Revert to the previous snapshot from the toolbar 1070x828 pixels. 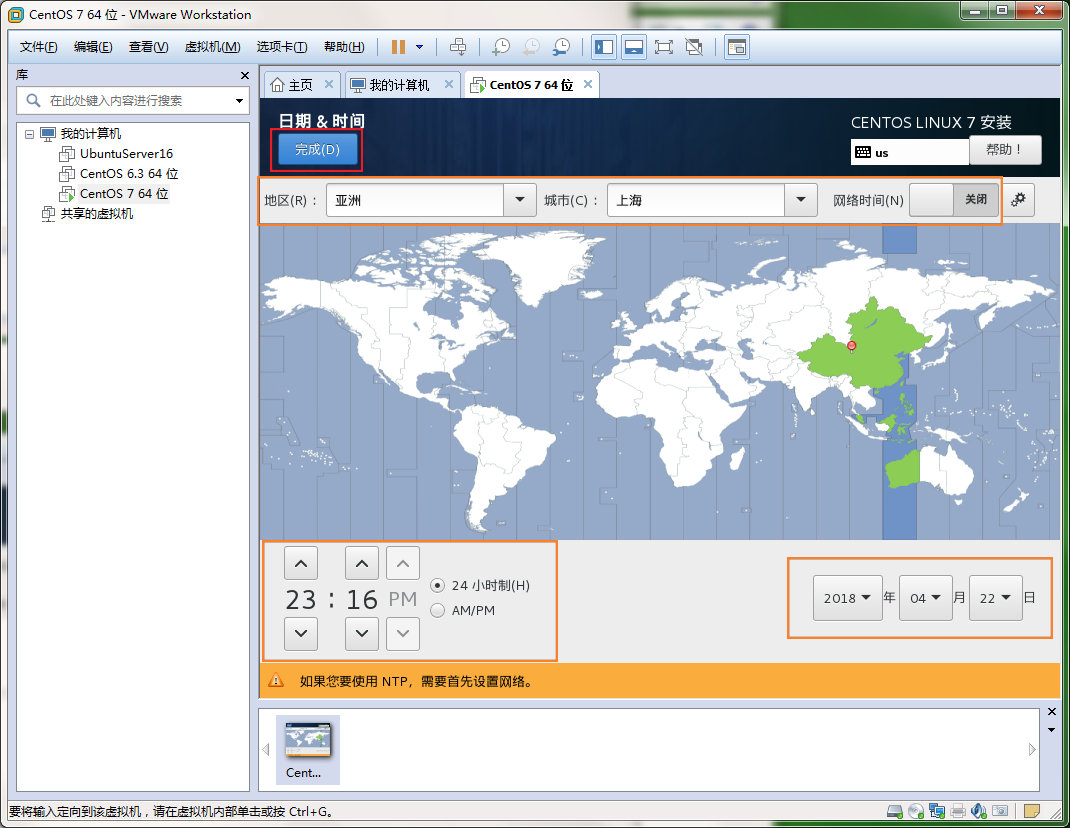coord(531,47)
